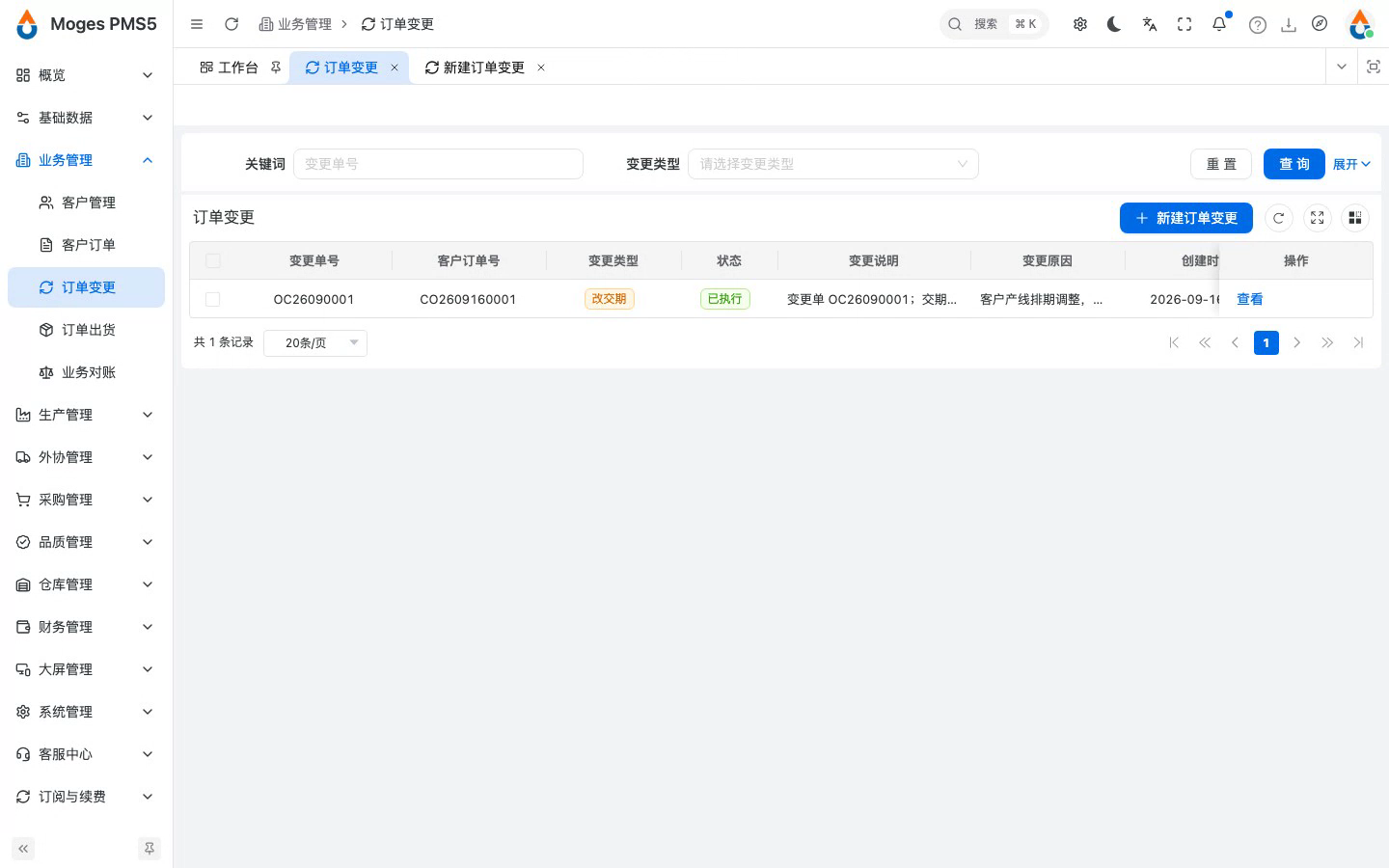Open 业务对账 in the sidebar

pyautogui.click(x=86, y=372)
